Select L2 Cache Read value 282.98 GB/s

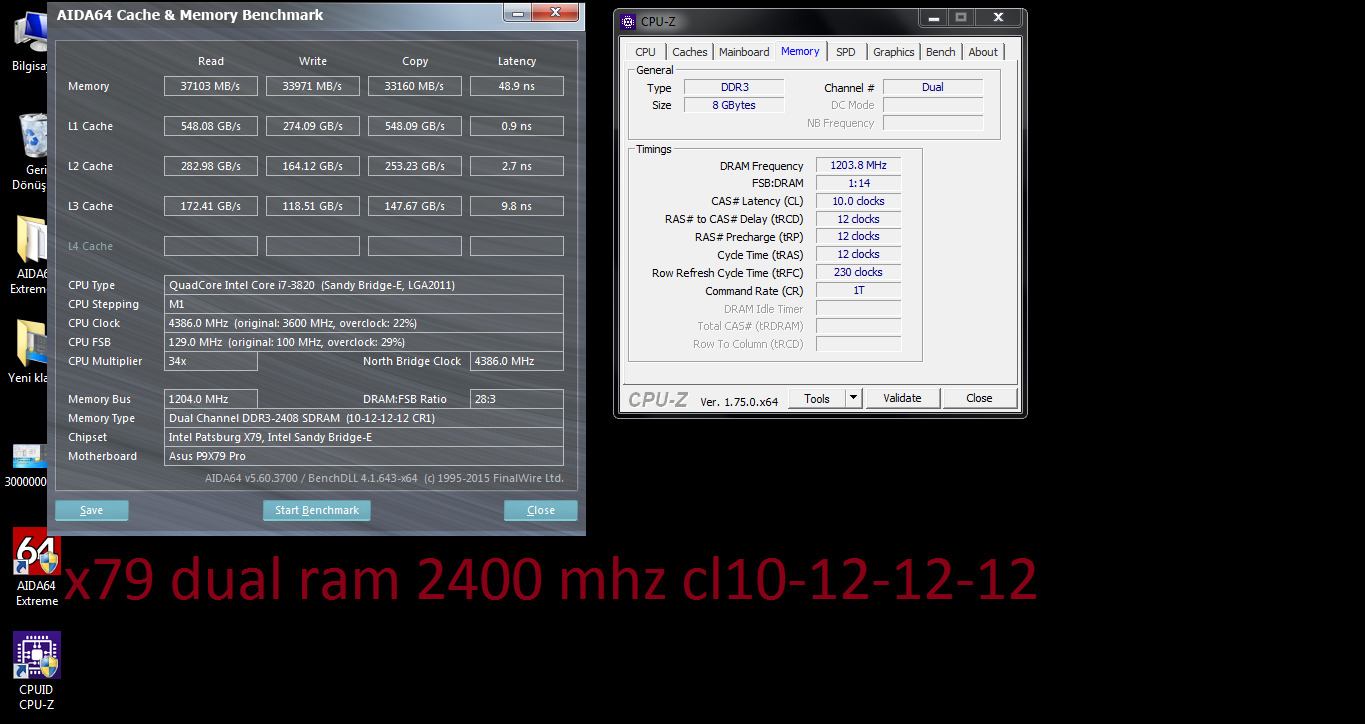click(x=211, y=166)
